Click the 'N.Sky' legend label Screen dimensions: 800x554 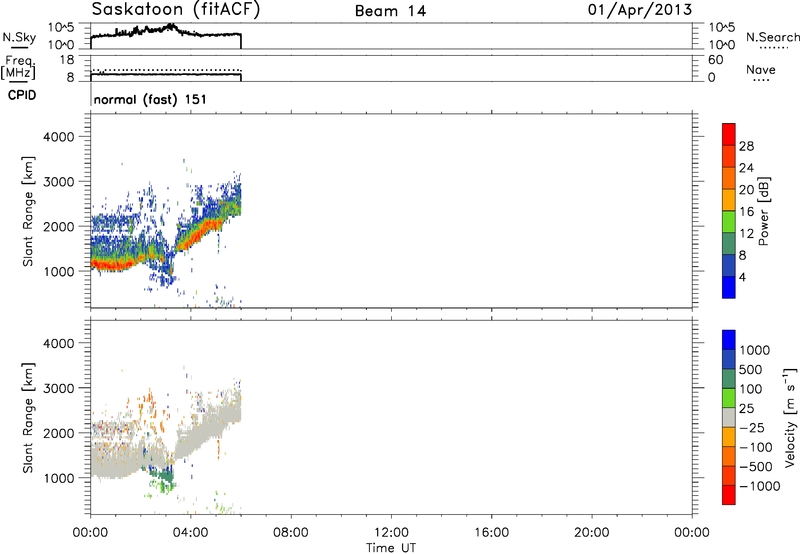(x=19, y=37)
